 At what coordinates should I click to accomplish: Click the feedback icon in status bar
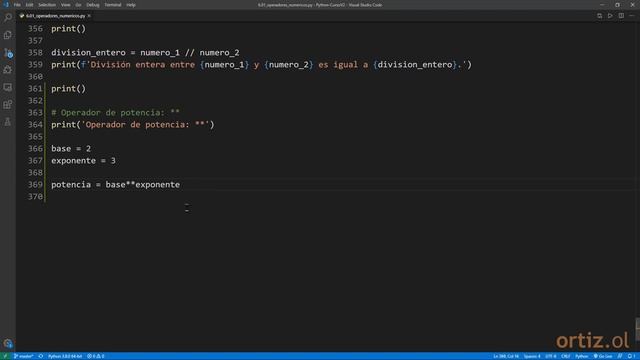pyautogui.click(x=620, y=356)
